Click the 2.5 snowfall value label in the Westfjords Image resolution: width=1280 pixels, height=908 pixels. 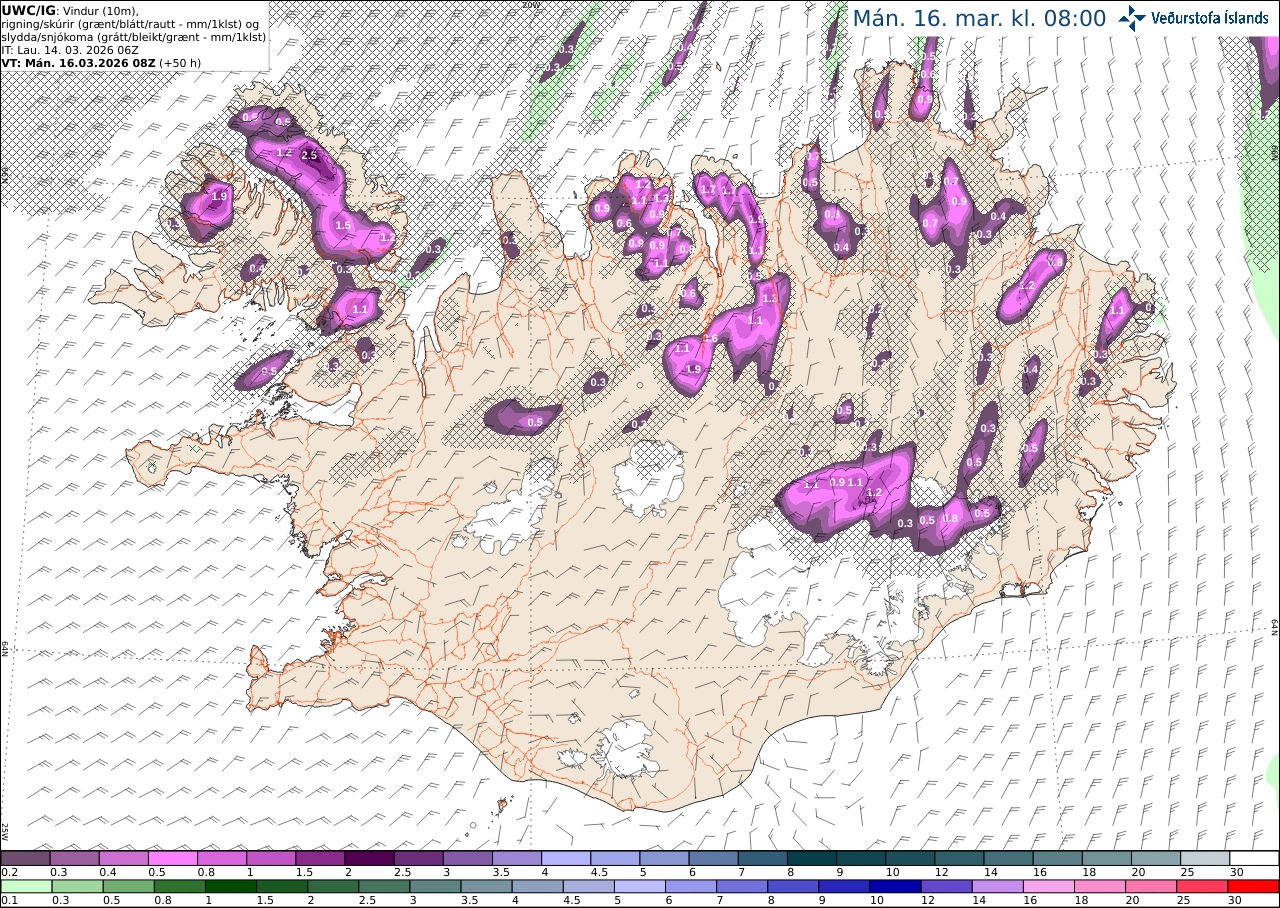click(x=309, y=155)
